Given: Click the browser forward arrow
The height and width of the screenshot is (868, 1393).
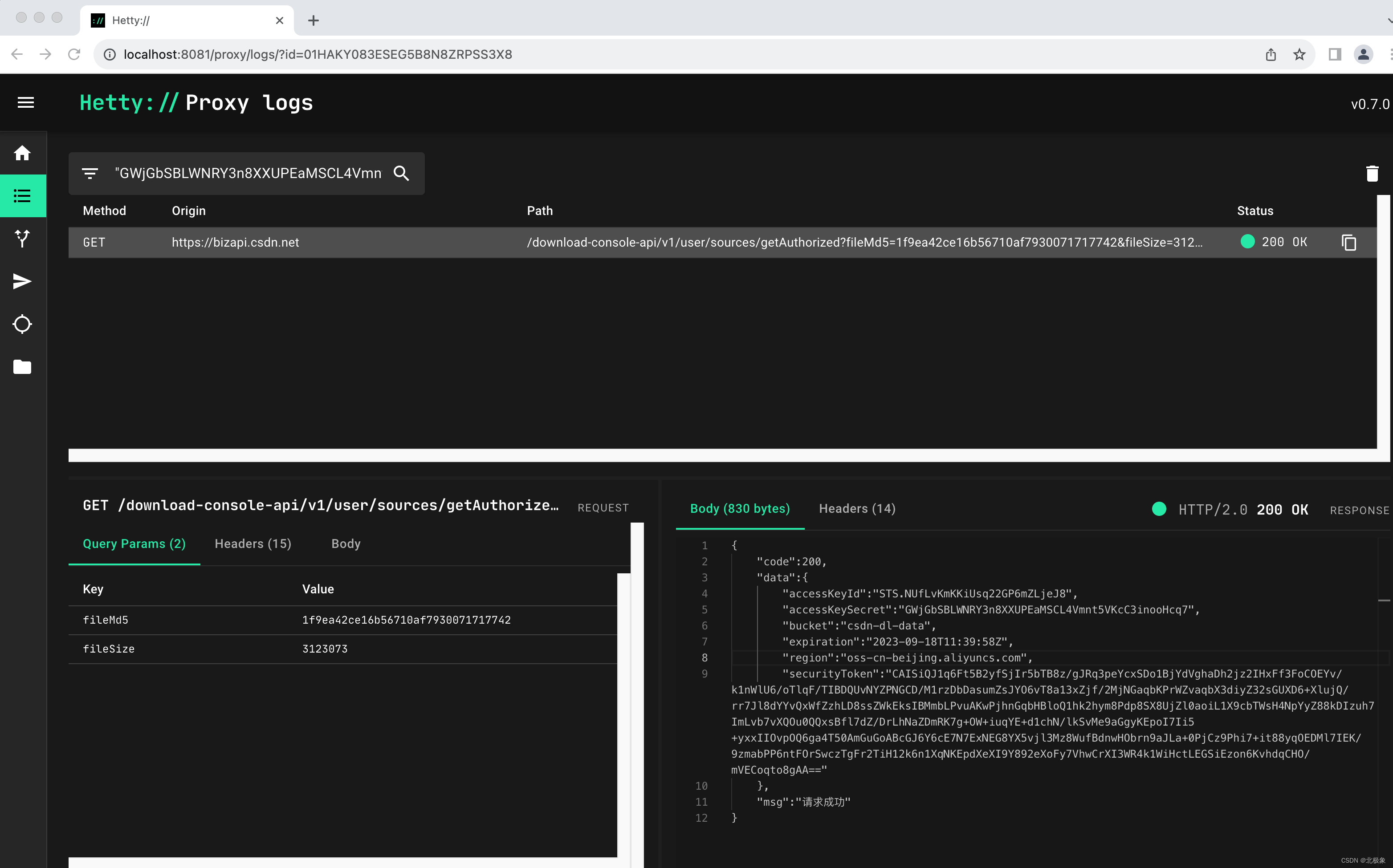Looking at the screenshot, I should point(45,55).
